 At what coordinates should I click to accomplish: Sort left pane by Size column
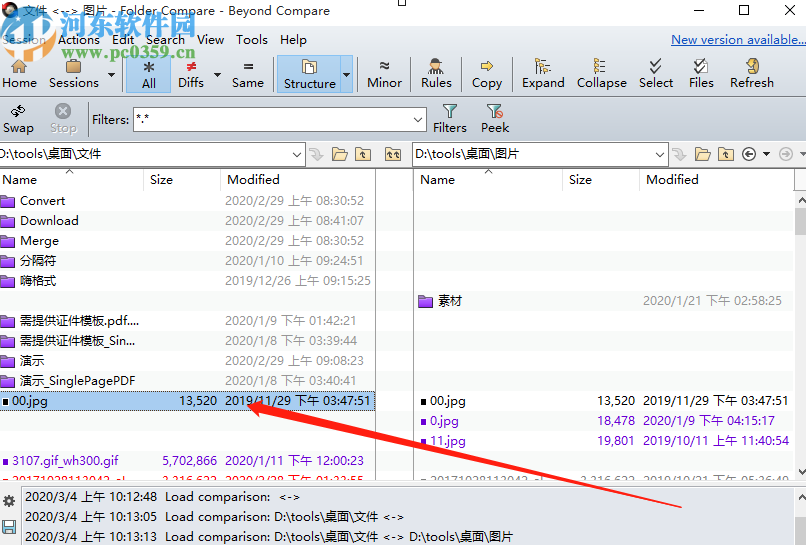182,180
